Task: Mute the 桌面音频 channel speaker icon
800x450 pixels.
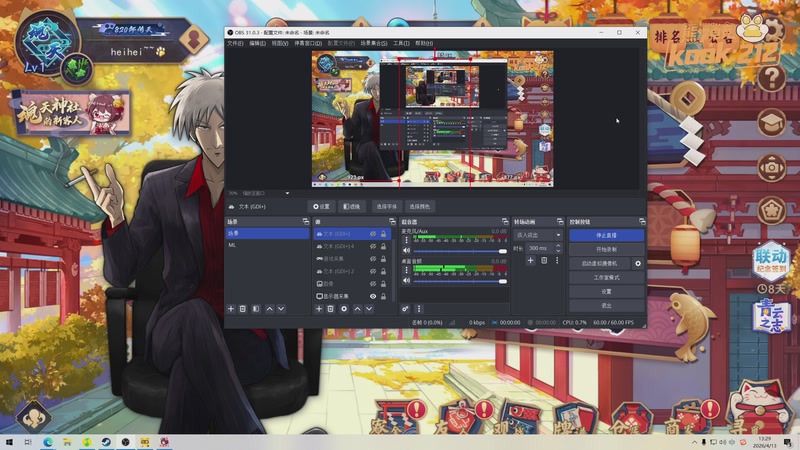Action: [x=407, y=281]
